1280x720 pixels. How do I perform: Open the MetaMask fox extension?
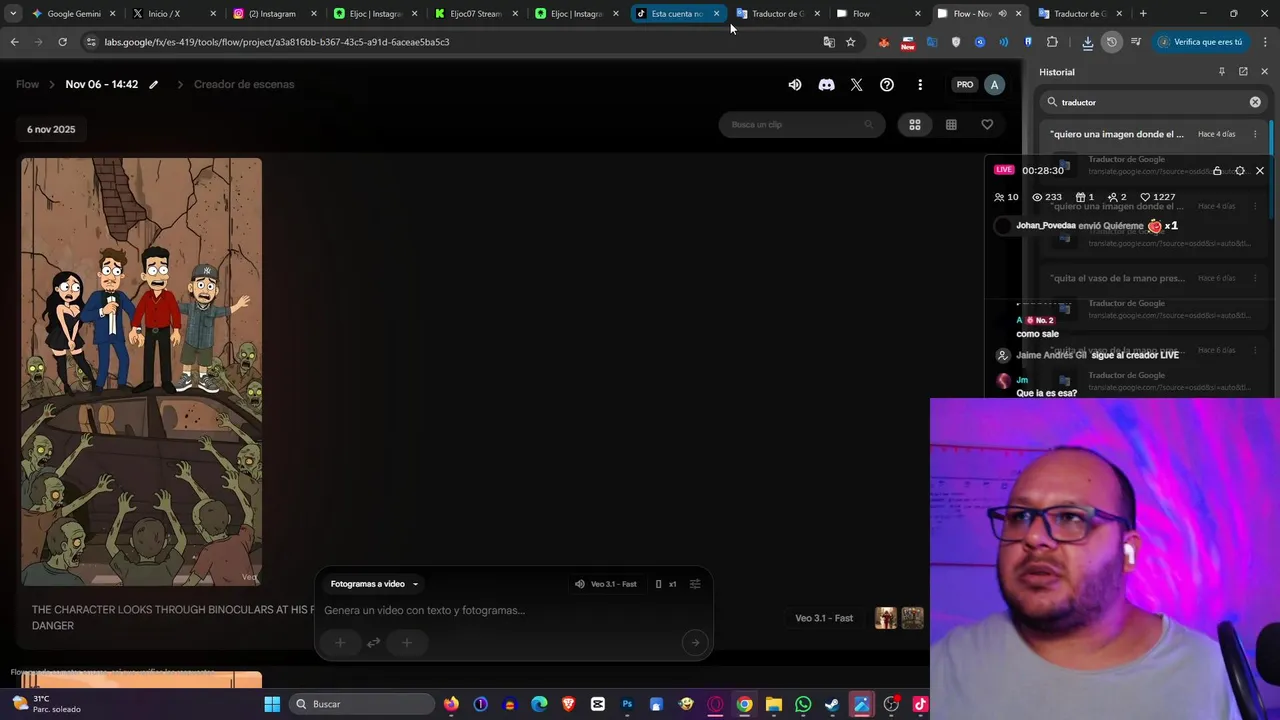(x=884, y=42)
